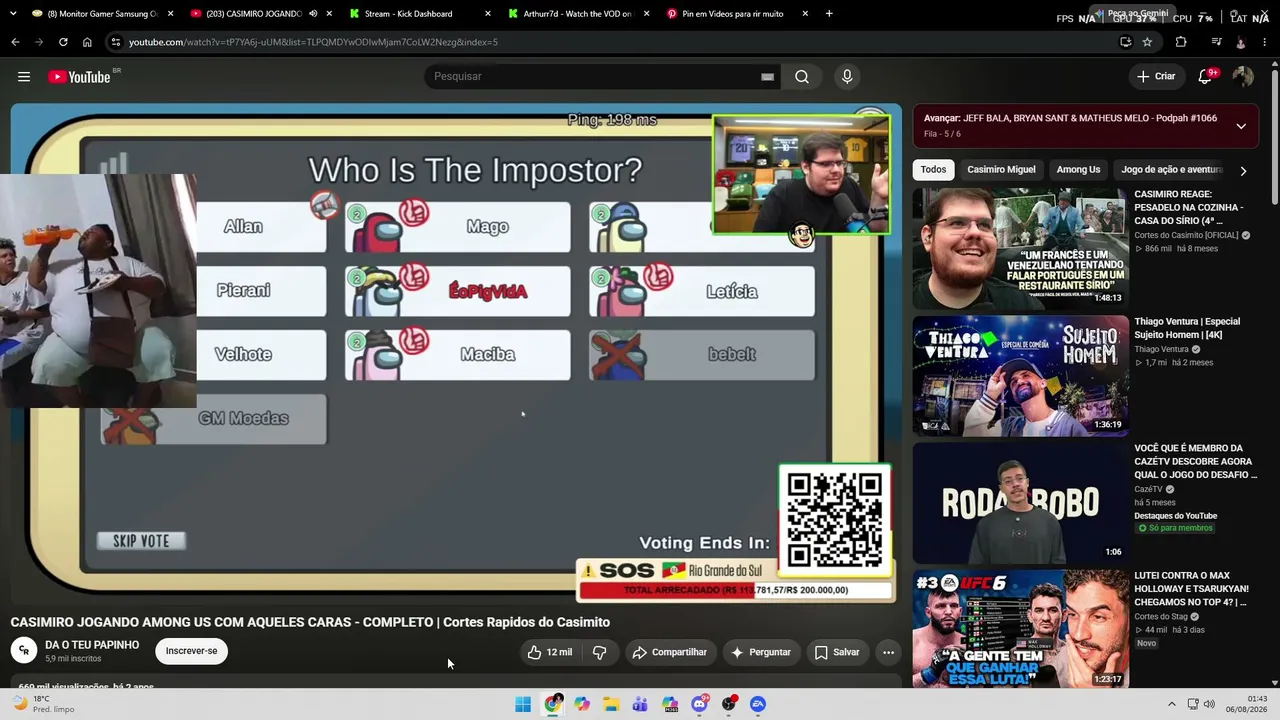1280x720 pixels.
Task: Like the video with thumbs up
Action: tap(550, 652)
